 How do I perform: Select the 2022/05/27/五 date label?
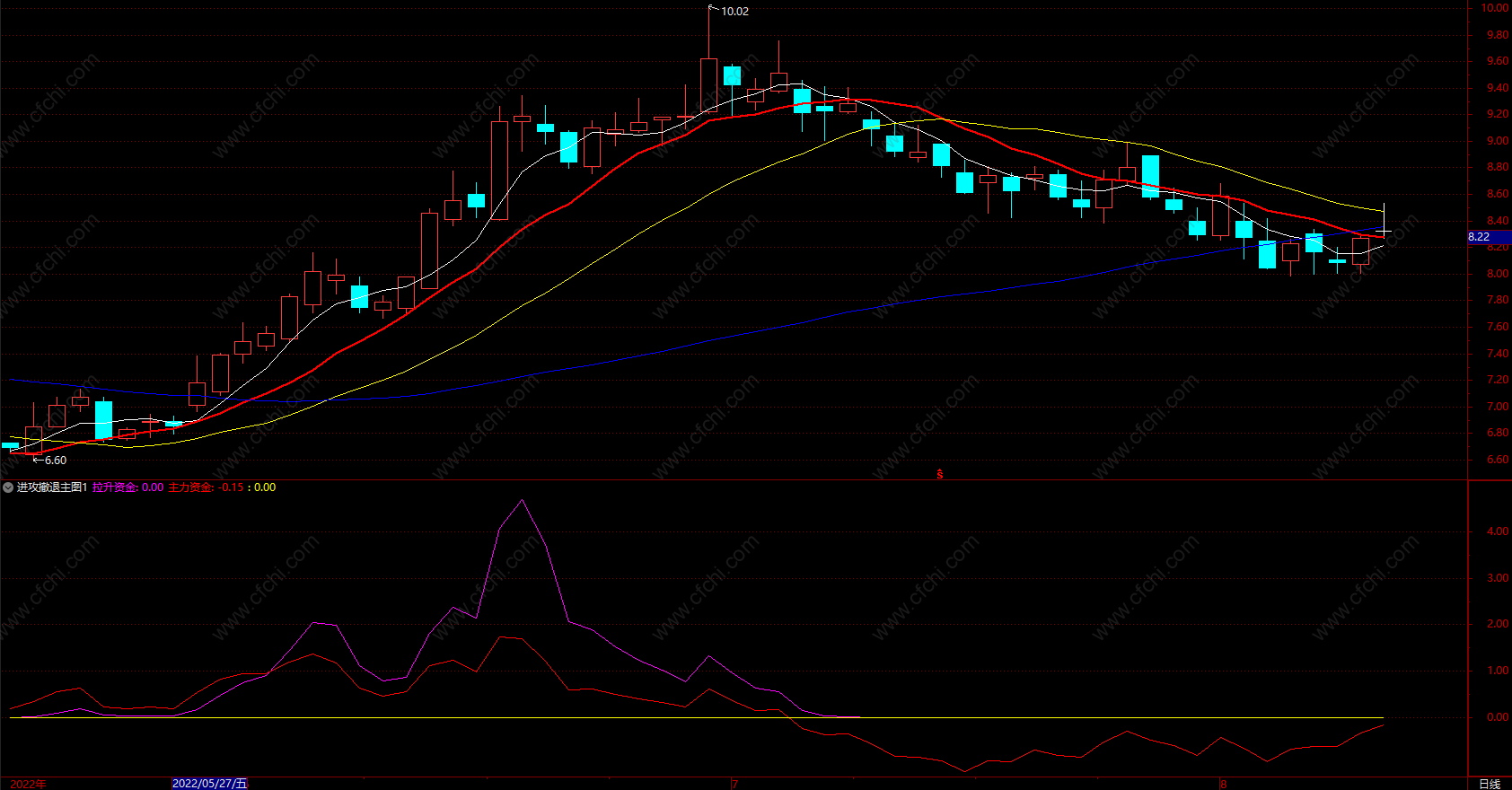209,784
